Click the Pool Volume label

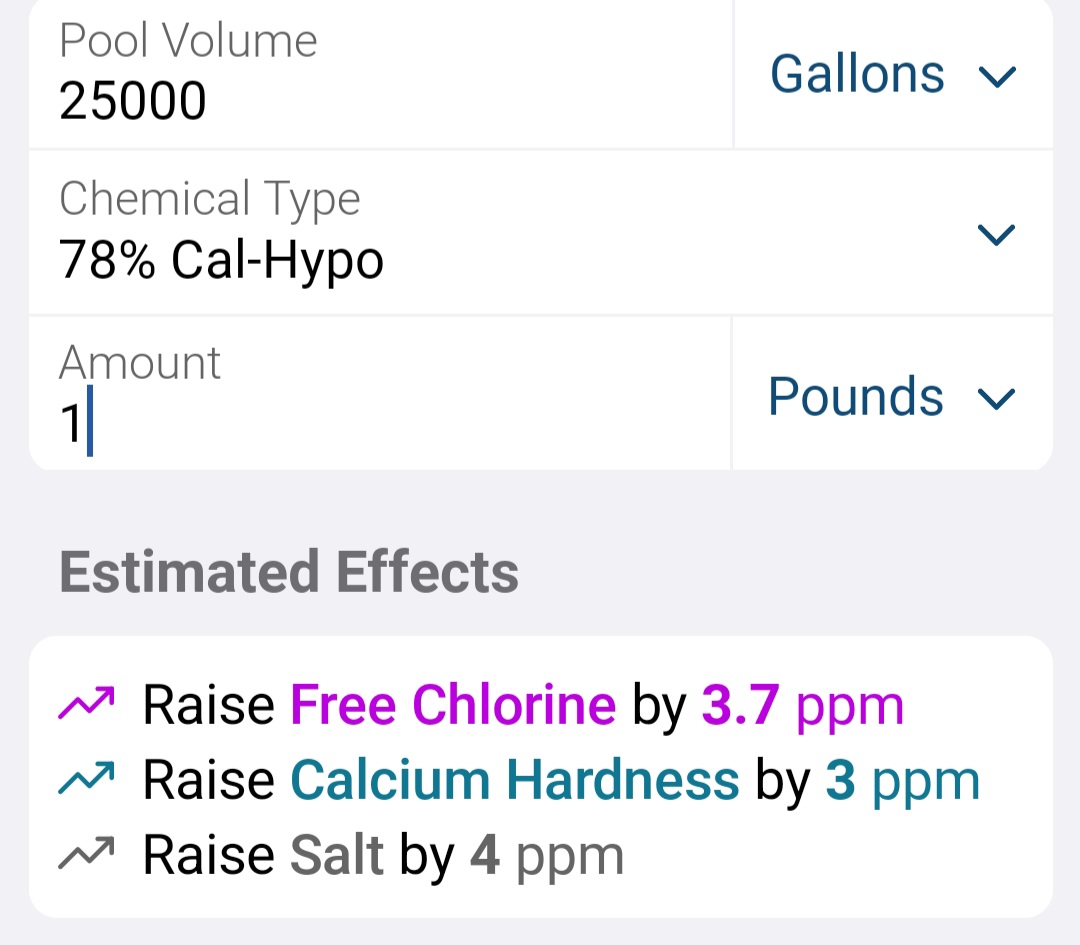188,41
